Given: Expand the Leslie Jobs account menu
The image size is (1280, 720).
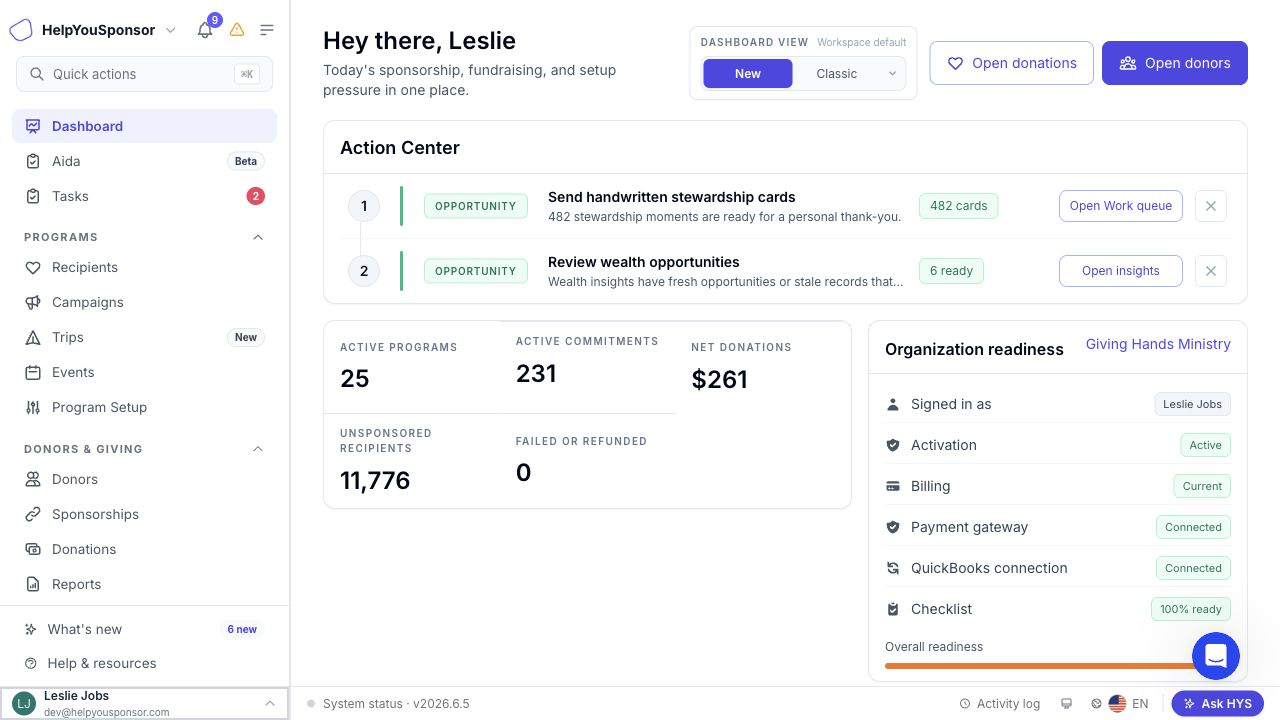Looking at the screenshot, I should coord(145,704).
